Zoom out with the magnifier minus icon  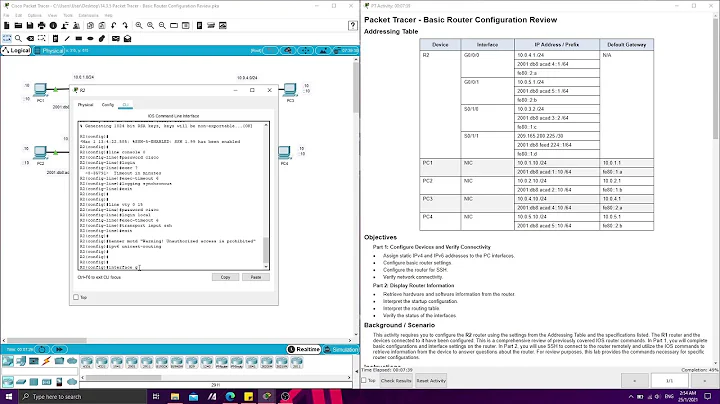[x=162, y=25]
